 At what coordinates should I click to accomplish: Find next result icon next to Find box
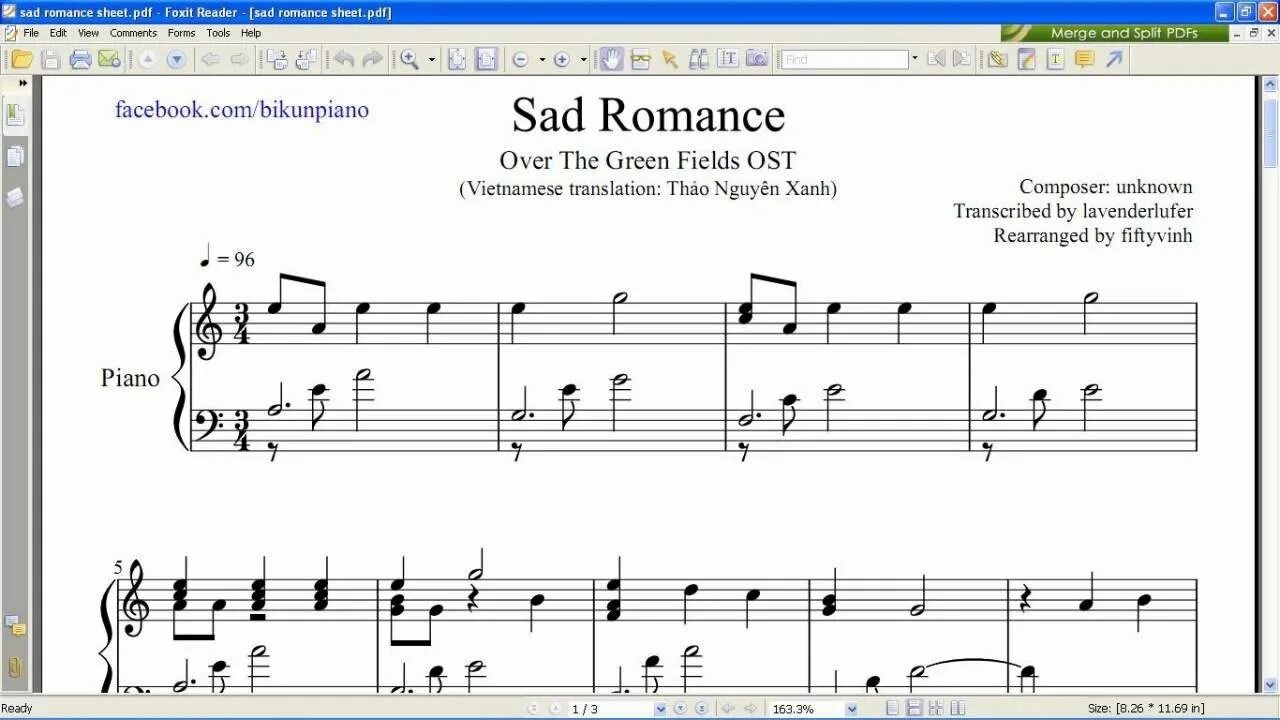962,59
